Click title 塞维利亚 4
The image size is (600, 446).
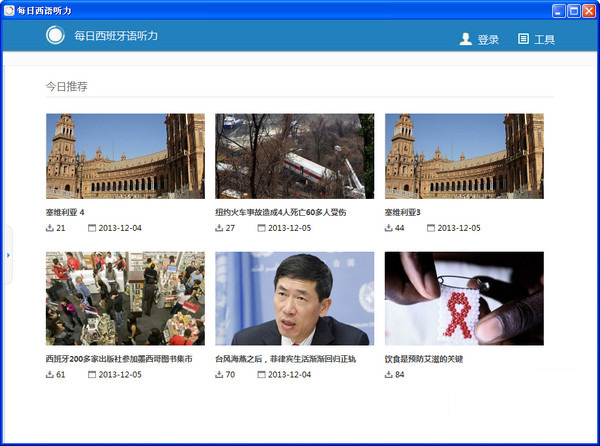click(65, 212)
